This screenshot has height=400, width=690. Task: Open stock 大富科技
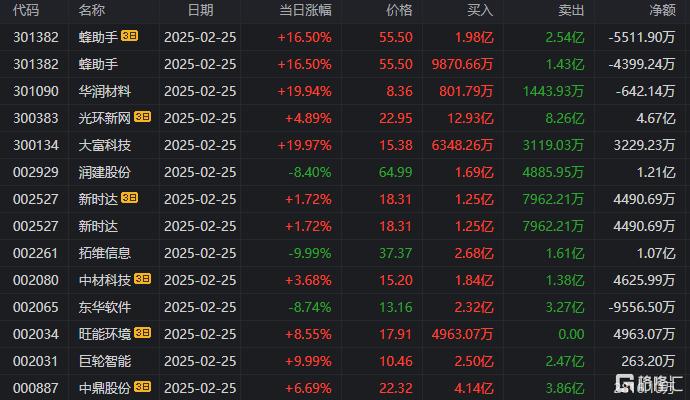tap(105, 145)
